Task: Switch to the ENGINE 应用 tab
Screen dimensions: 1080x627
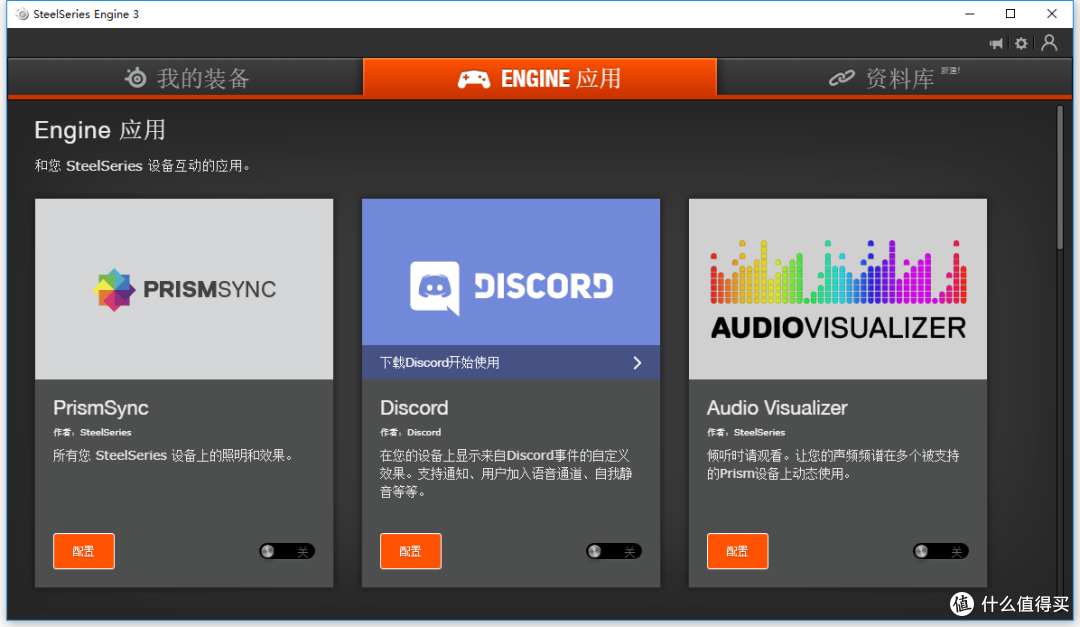Action: pyautogui.click(x=540, y=77)
